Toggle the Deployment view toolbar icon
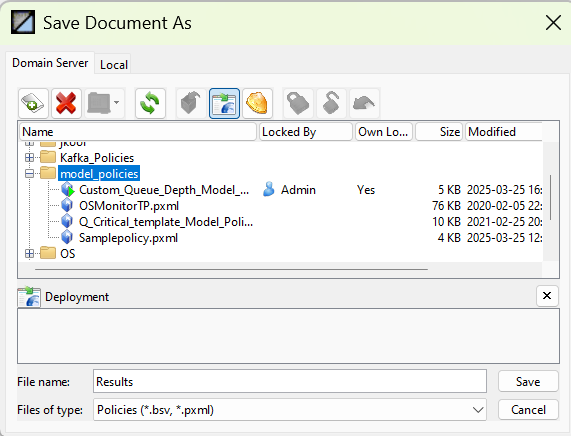Screen dimensions: 571x436 224,103
